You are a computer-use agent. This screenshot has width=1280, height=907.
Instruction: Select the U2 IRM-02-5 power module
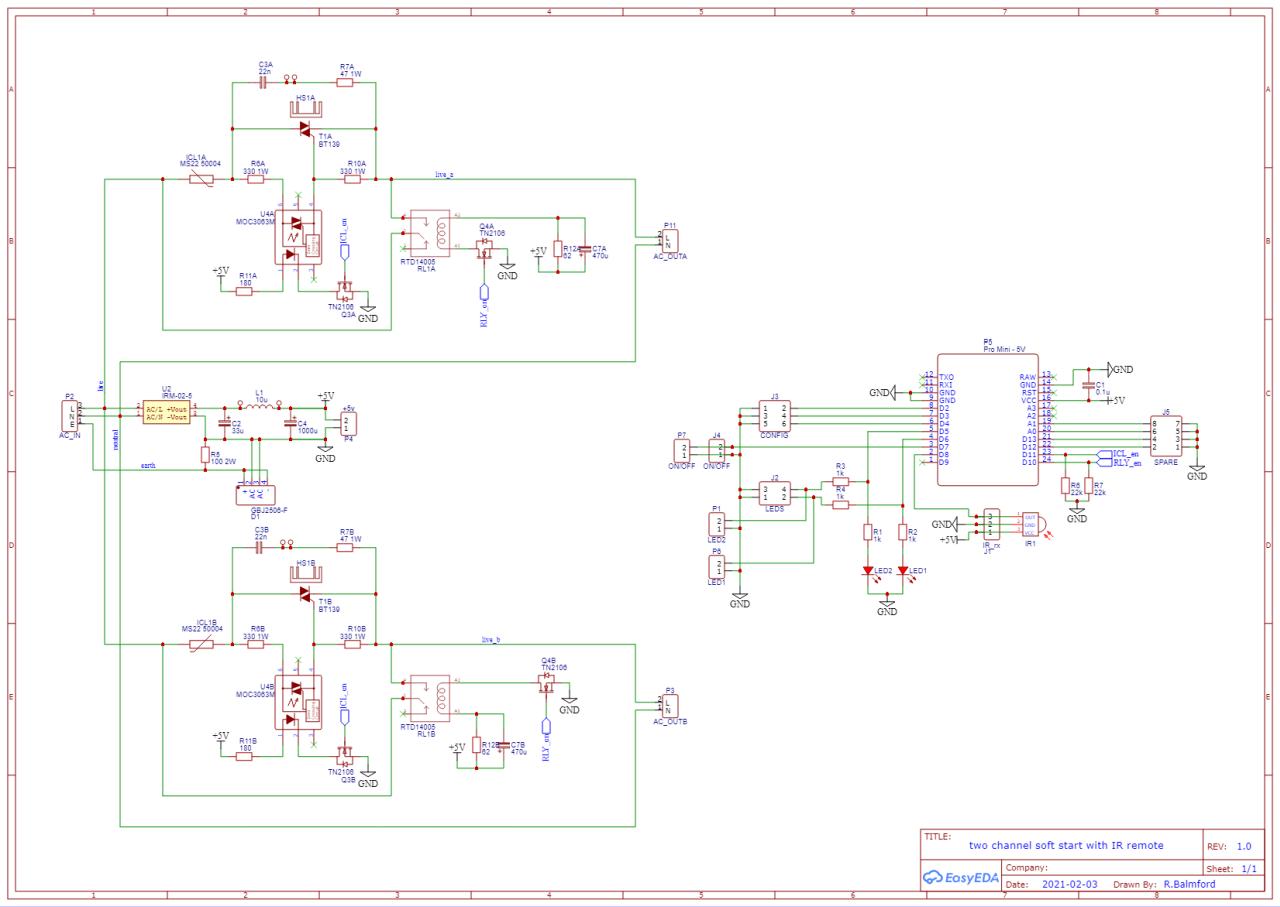point(166,412)
